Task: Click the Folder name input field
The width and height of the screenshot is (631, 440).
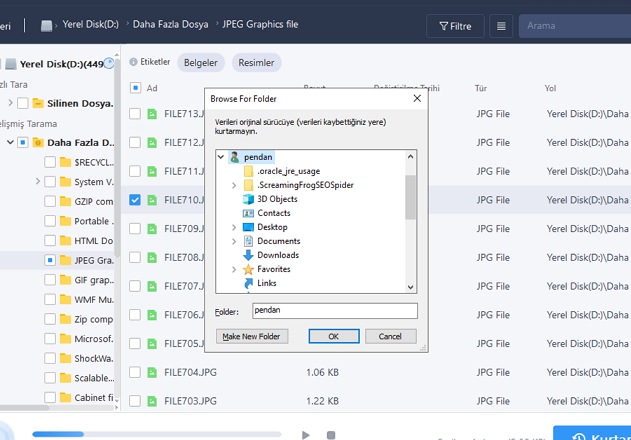Action: tap(335, 311)
